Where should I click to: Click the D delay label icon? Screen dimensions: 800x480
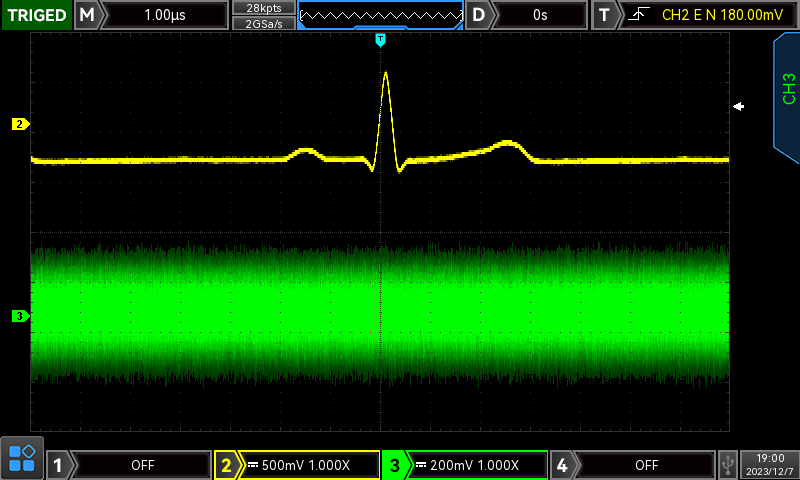(x=480, y=15)
